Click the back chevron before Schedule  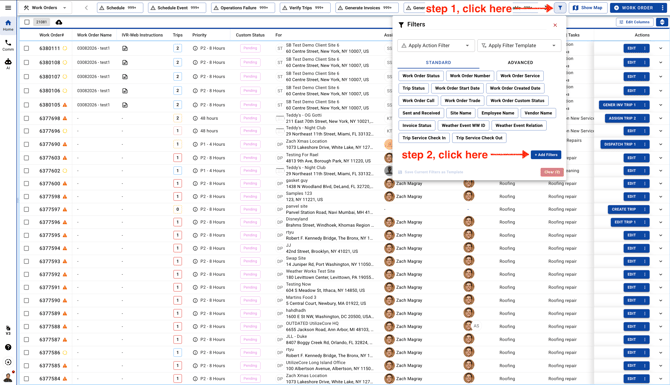click(86, 8)
